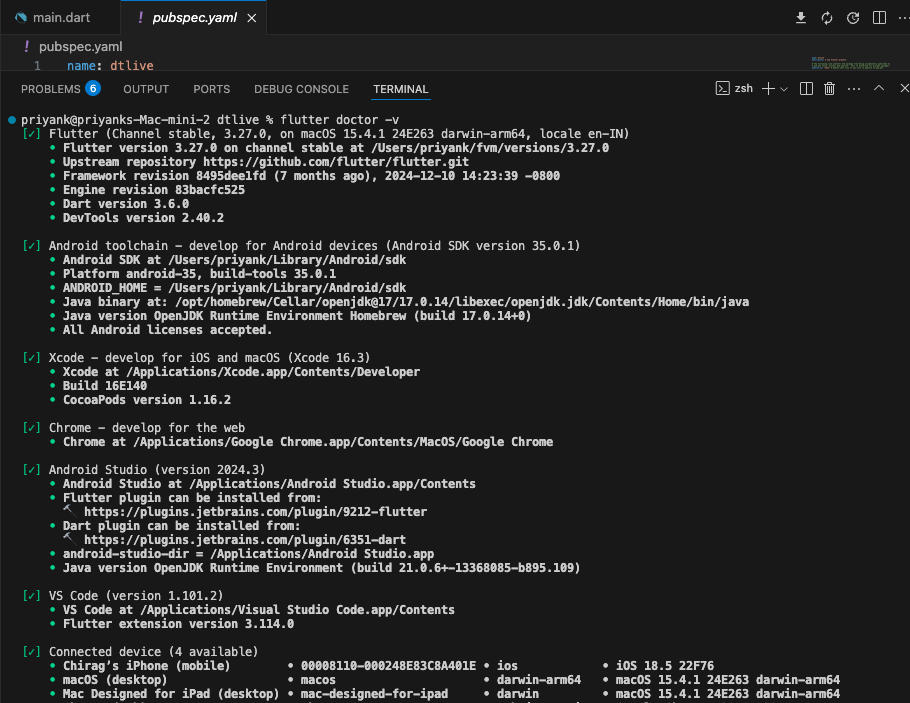The image size is (910, 703).
Task: Click the 'VS Code (version 1.101.2)' heading
Action: click(x=136, y=596)
